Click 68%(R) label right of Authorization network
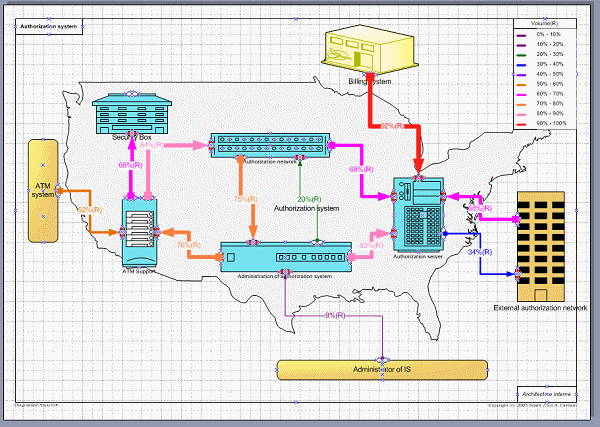Screen dimensions: 600x427 [x=361, y=169]
